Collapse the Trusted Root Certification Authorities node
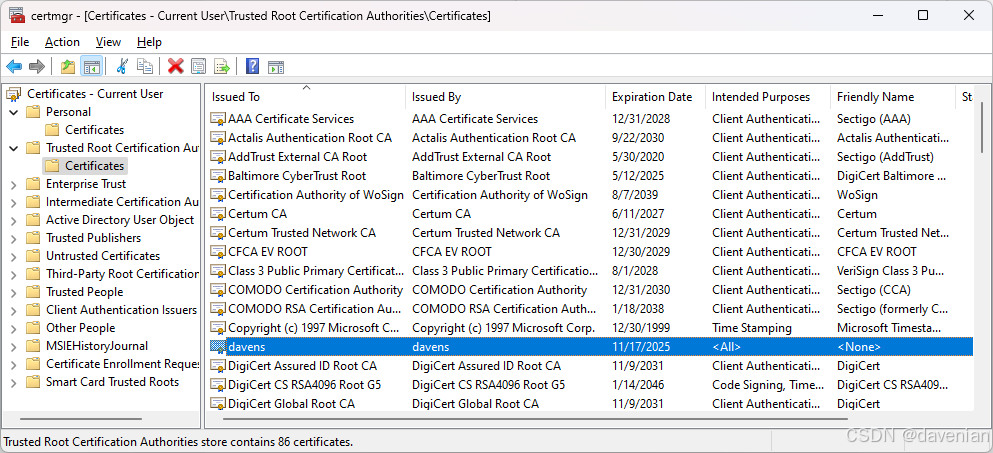This screenshot has width=993, height=453. (14, 148)
